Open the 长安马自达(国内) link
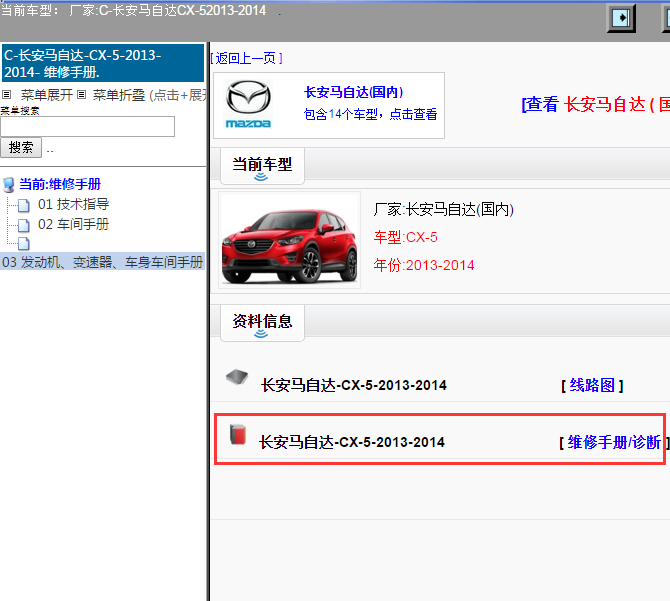 (353, 92)
